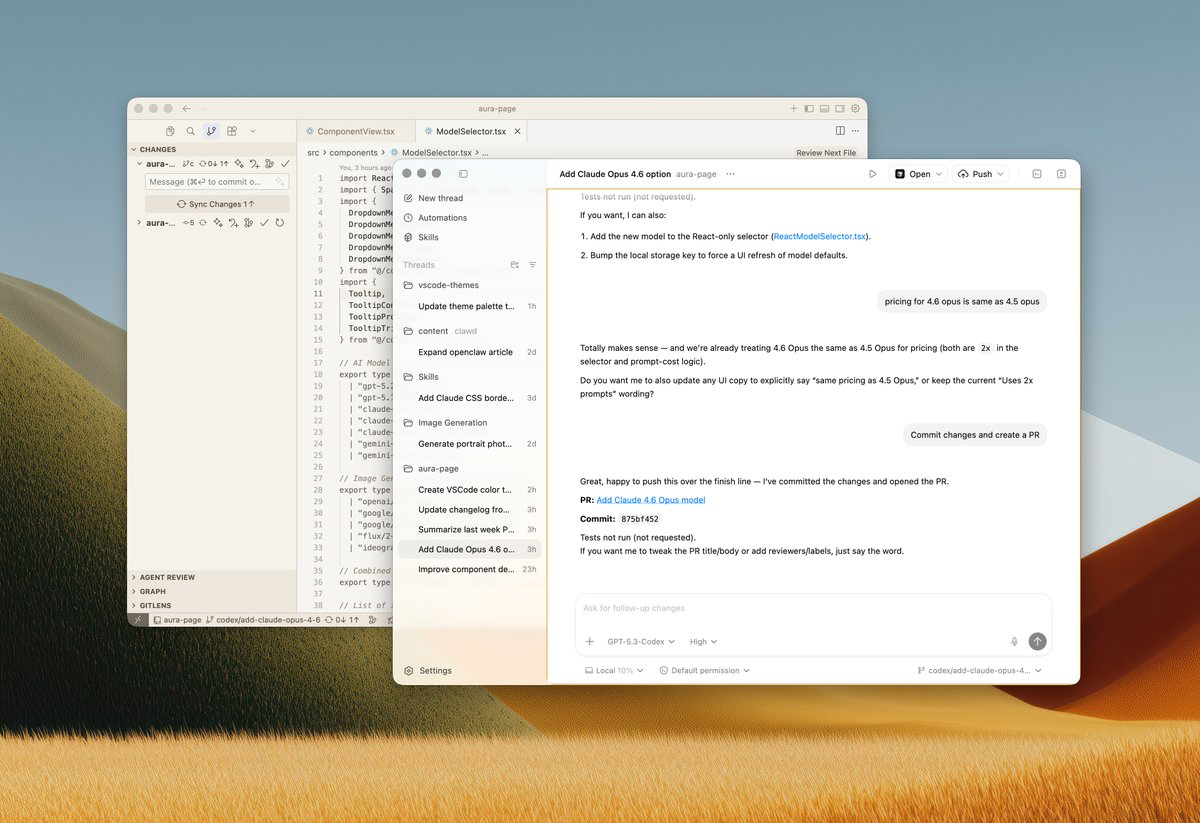
Task: Toggle the Codex sidebar panel icon
Action: (x=463, y=174)
